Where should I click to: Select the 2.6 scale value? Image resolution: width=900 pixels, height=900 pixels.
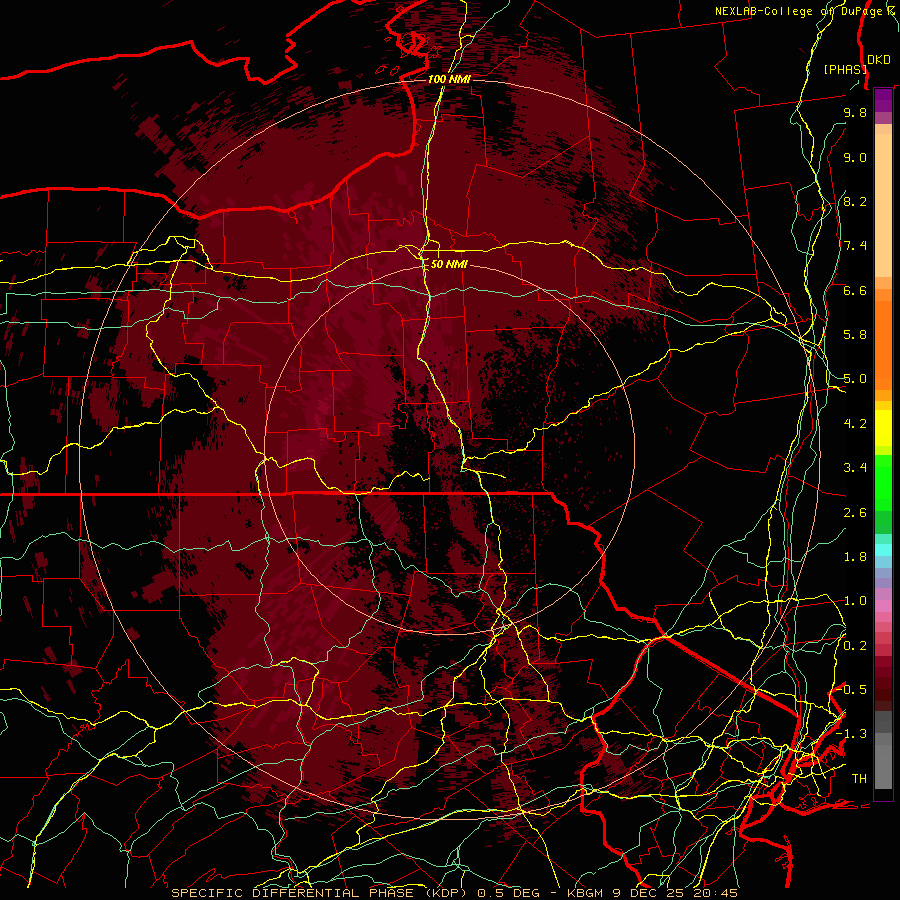tap(855, 512)
